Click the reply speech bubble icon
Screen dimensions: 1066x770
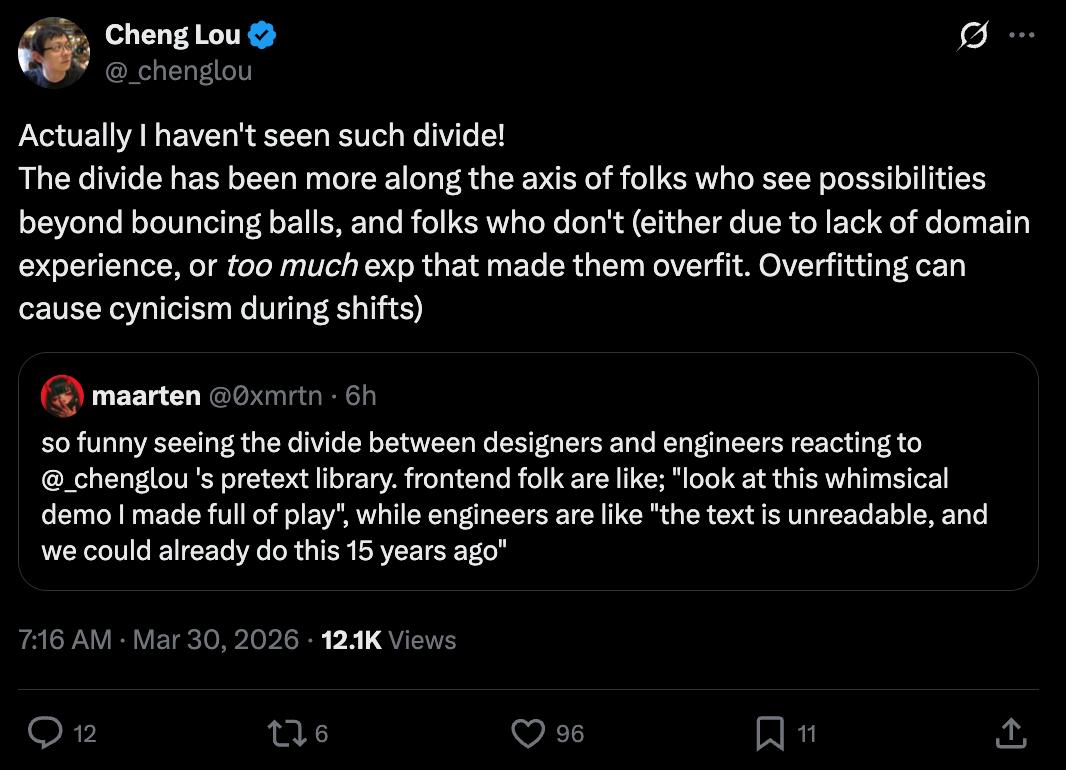(45, 734)
